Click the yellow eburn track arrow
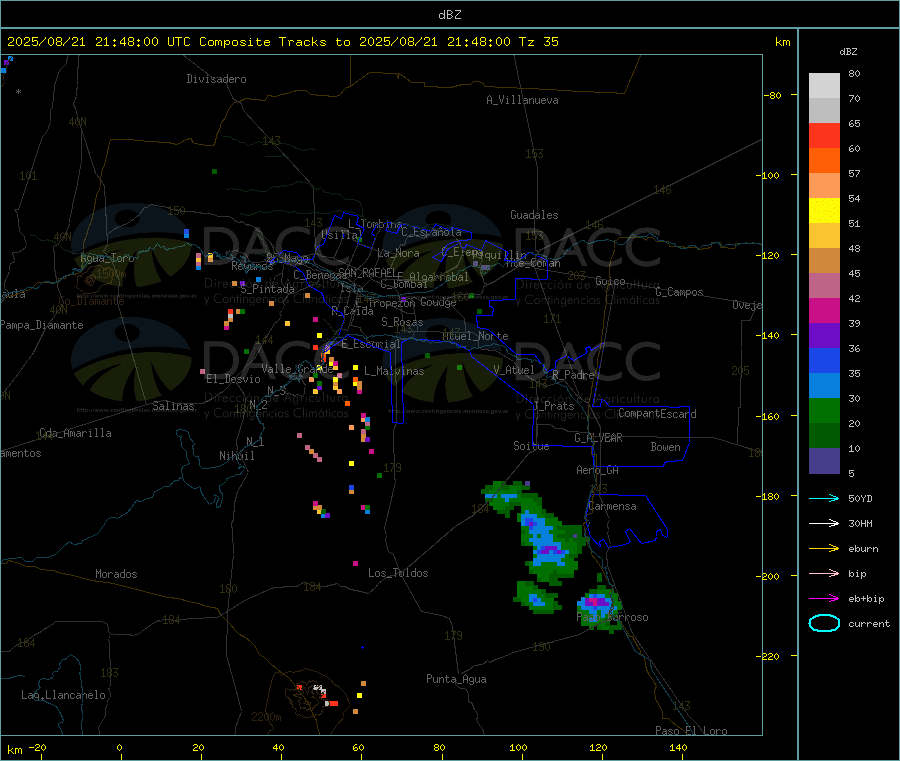900x761 pixels. pyautogui.click(x=824, y=549)
